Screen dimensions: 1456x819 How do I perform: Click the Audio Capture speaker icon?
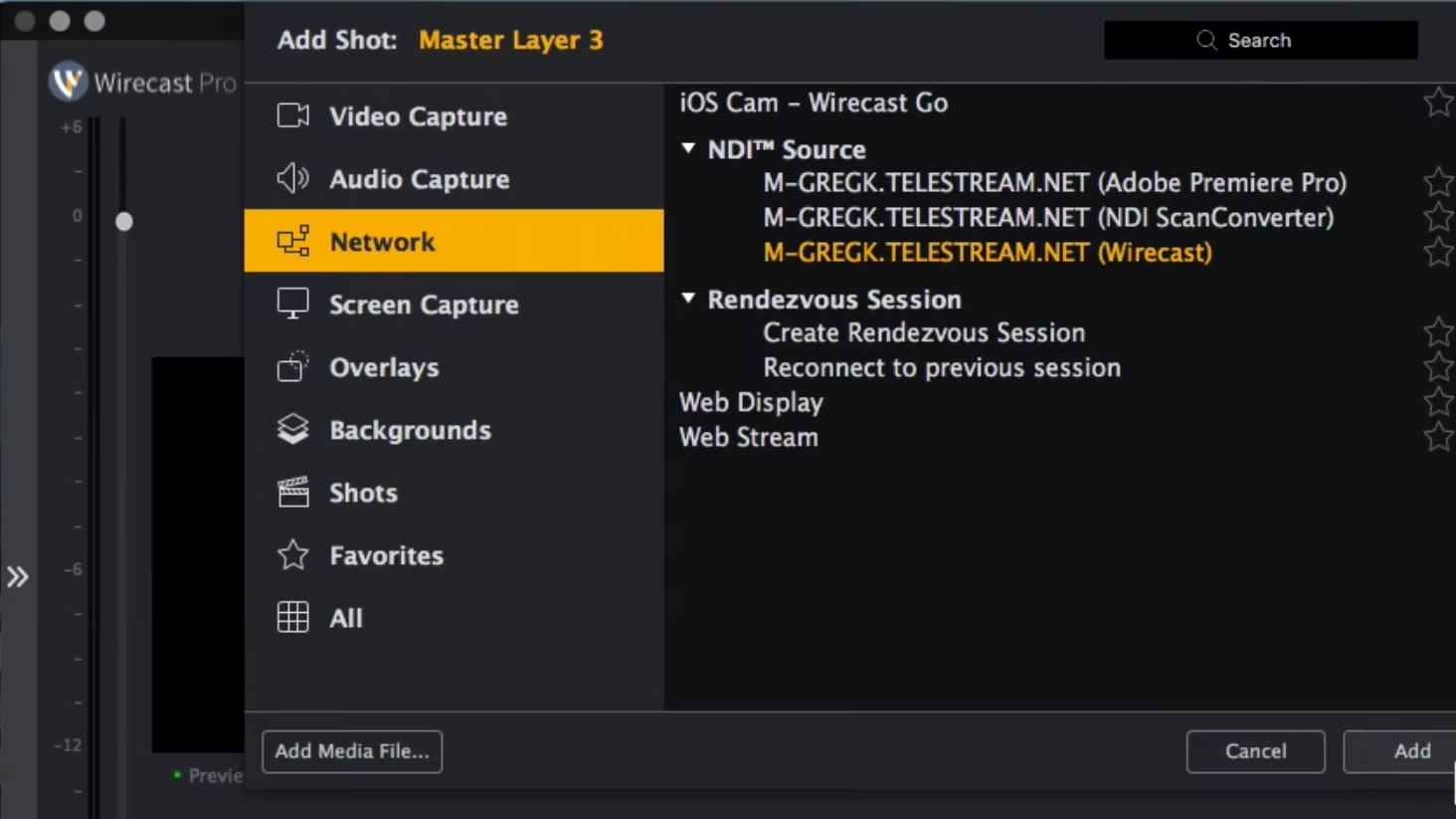tap(293, 178)
